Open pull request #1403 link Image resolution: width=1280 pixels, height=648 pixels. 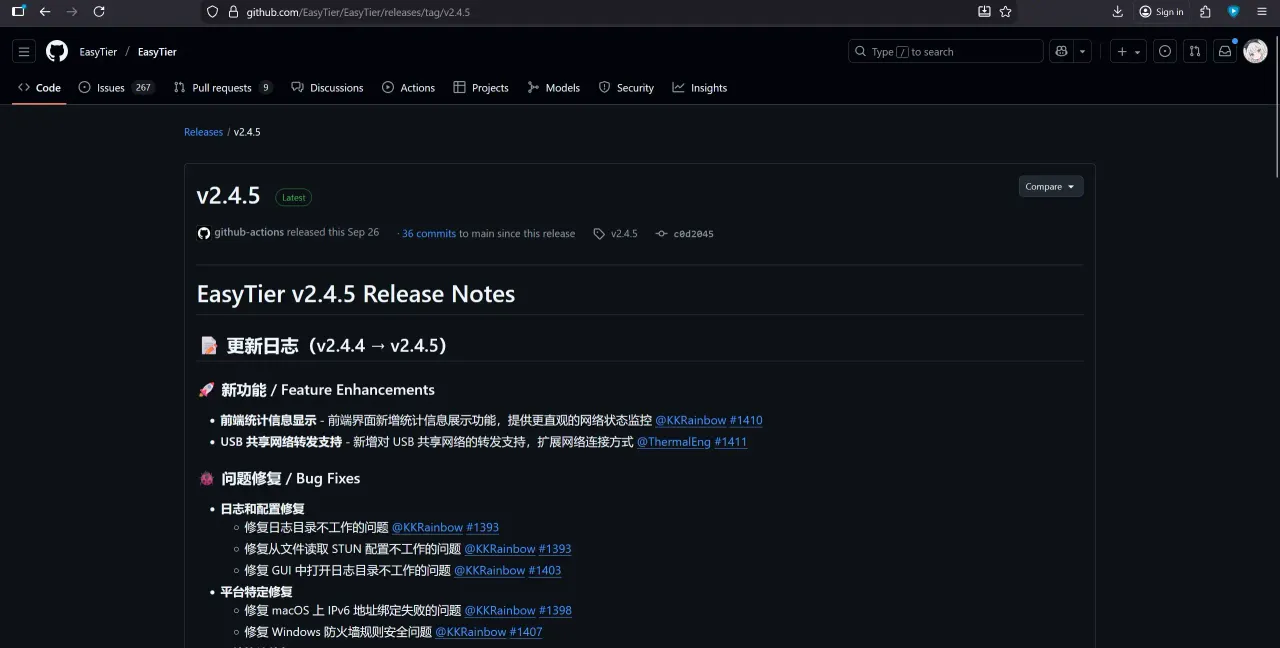coord(545,570)
